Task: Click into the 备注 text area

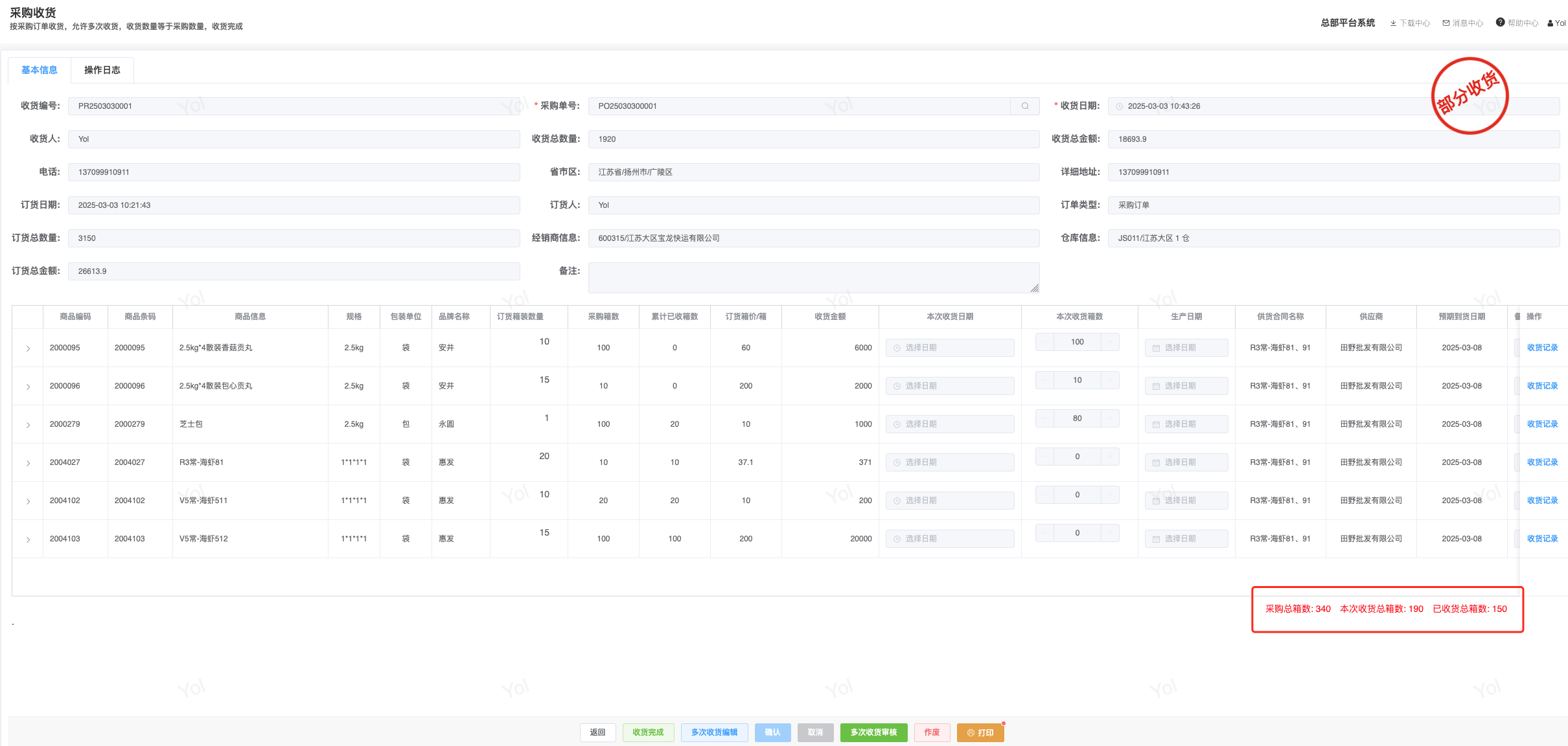Action: coord(813,278)
